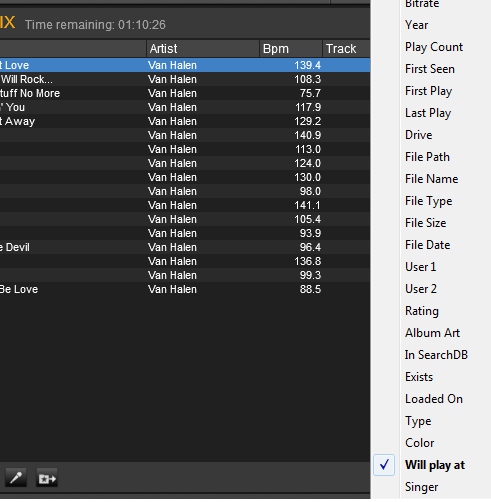Viewport: 491px width, 502px height.
Task: Sort by the Artist column header
Action: 203,49
